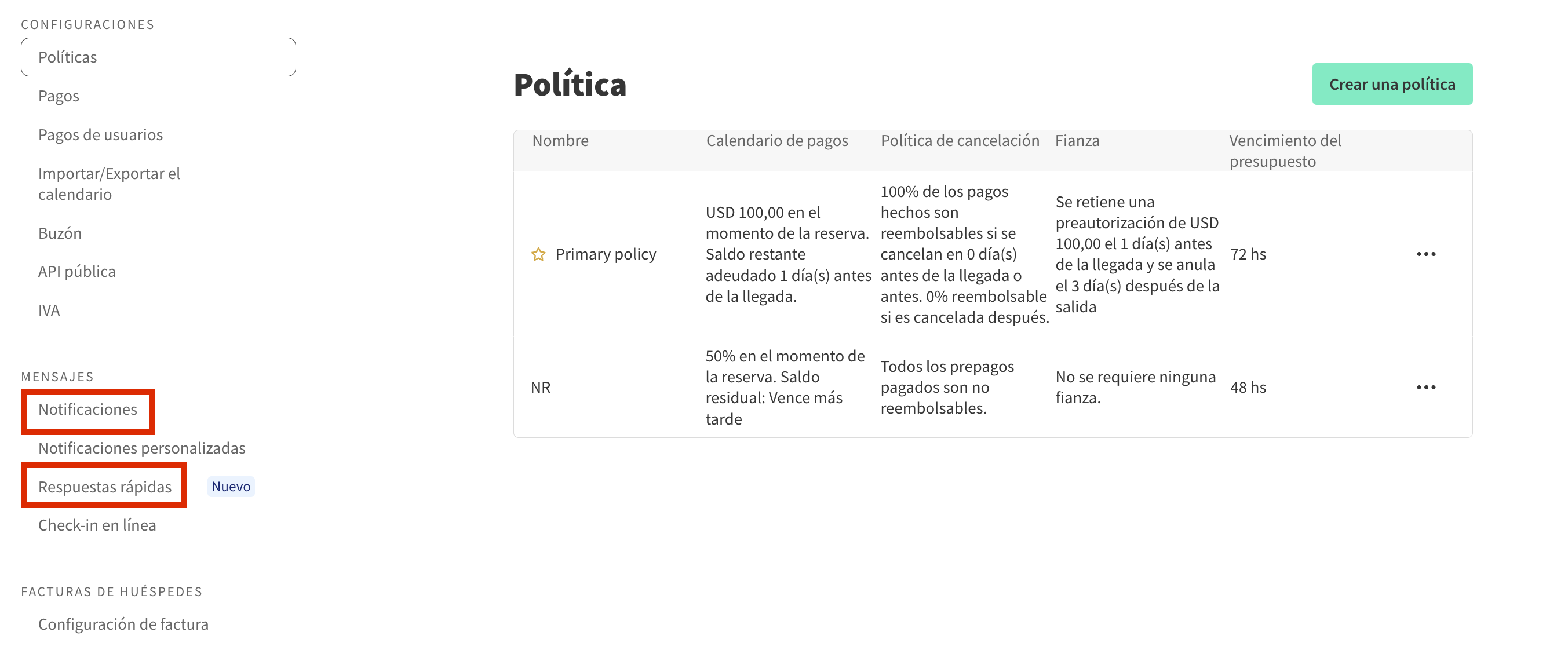Open the three-dot menu for Primary policy
Image resolution: width=1568 pixels, height=672 pixels.
1425,254
